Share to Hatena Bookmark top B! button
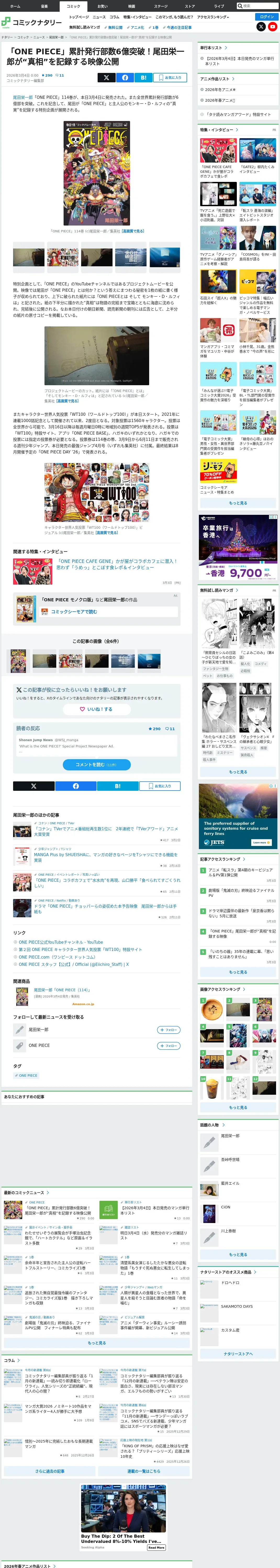280x1568 pixels. [143, 77]
